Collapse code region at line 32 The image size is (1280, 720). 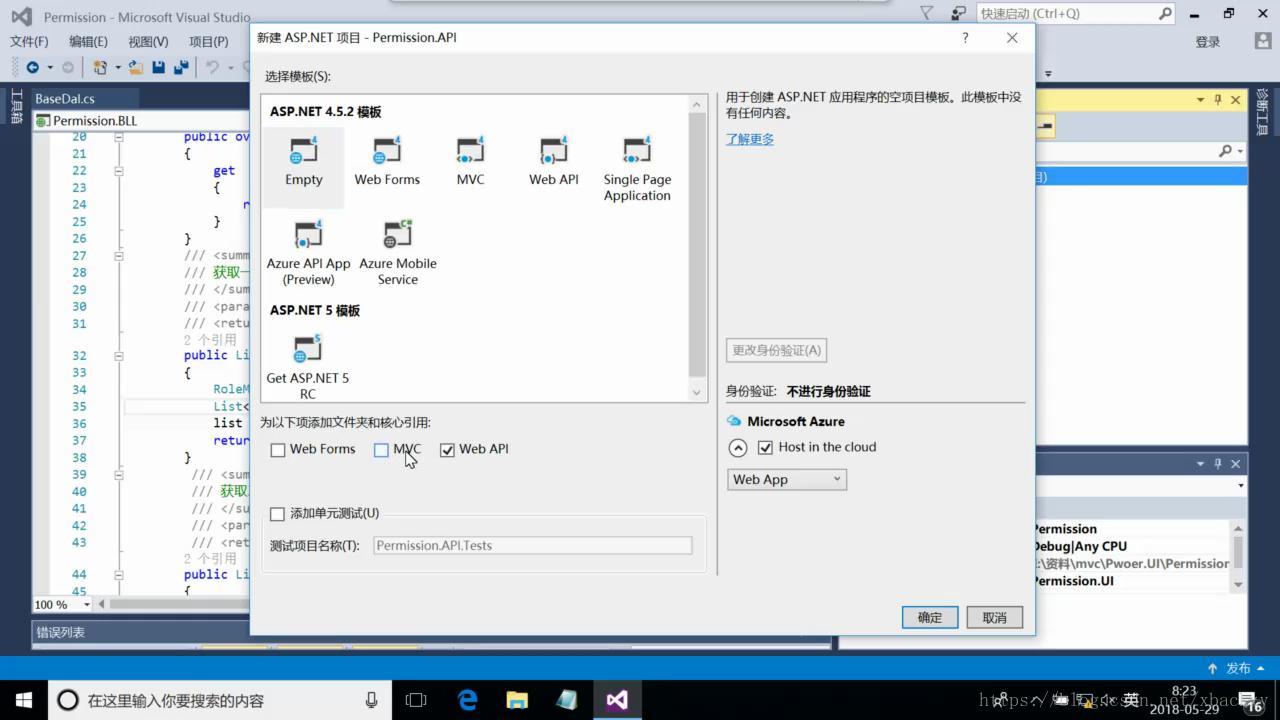click(118, 355)
